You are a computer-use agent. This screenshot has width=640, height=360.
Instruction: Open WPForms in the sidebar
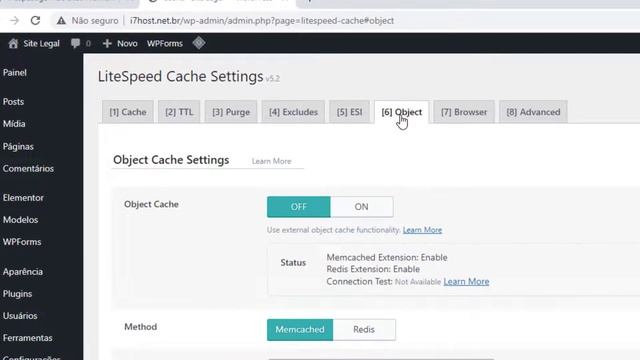(22, 242)
